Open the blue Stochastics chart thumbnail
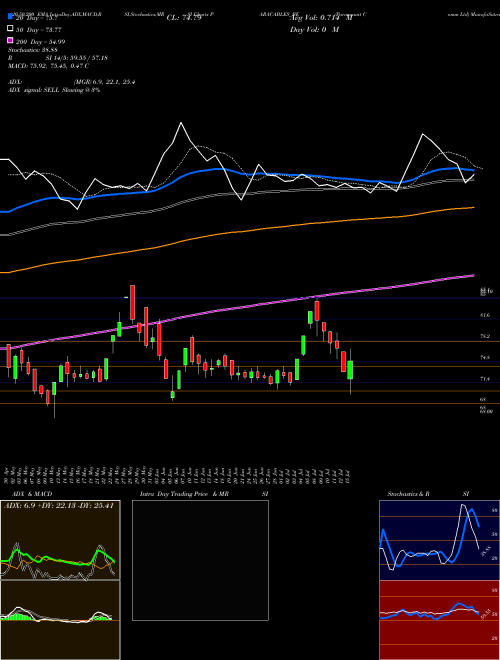This screenshot has width=500, height=660. 439,540
